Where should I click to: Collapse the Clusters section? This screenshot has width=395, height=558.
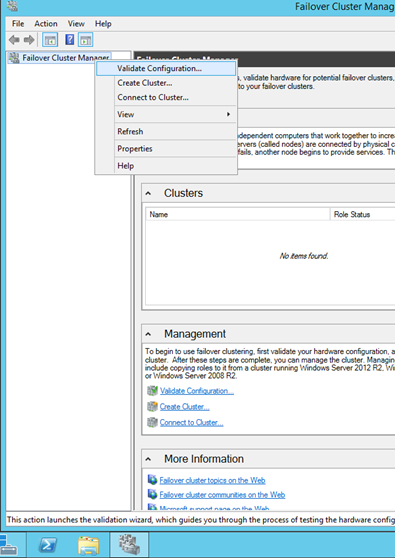[148, 194]
